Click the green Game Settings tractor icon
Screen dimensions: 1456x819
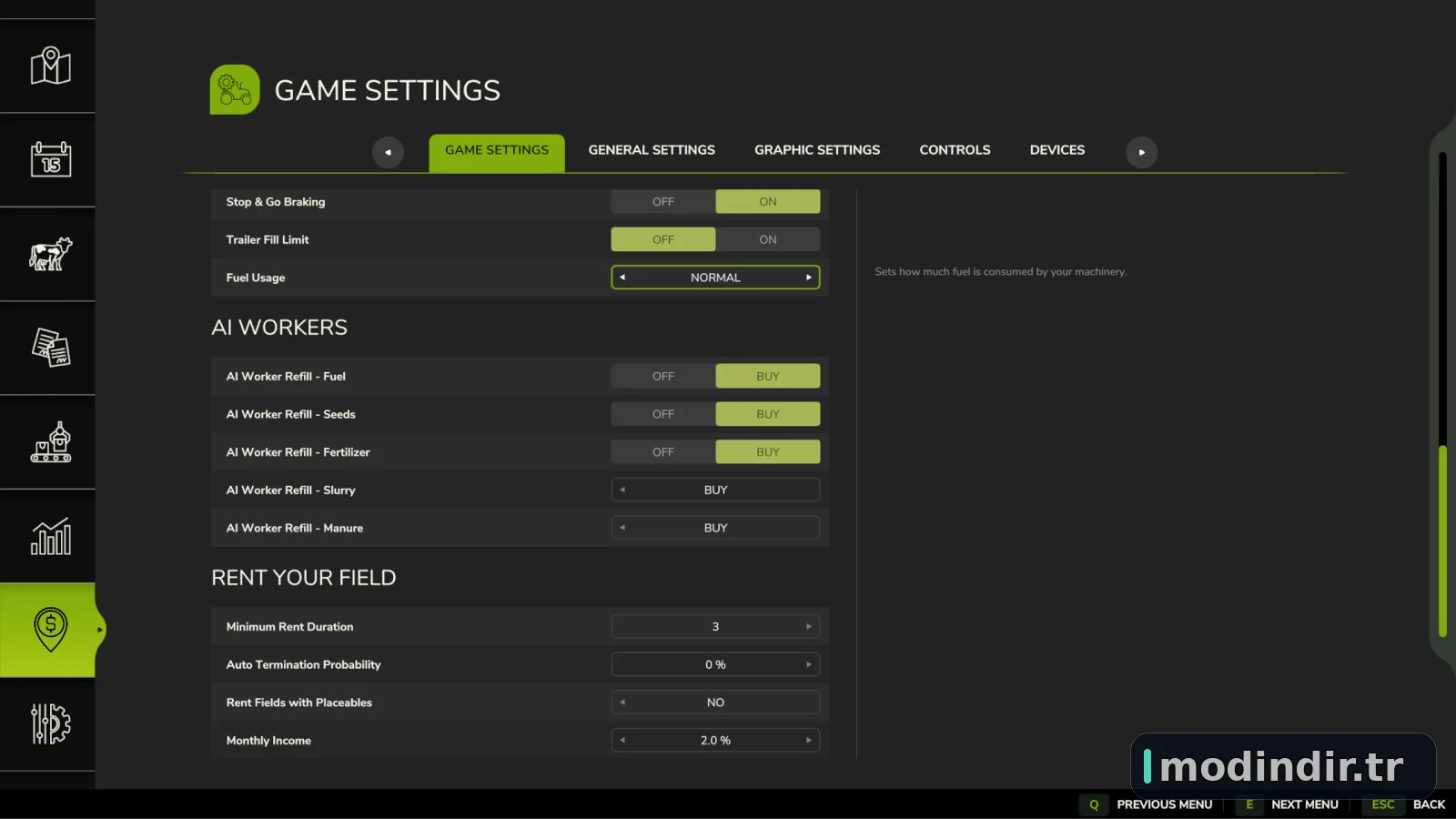click(235, 89)
